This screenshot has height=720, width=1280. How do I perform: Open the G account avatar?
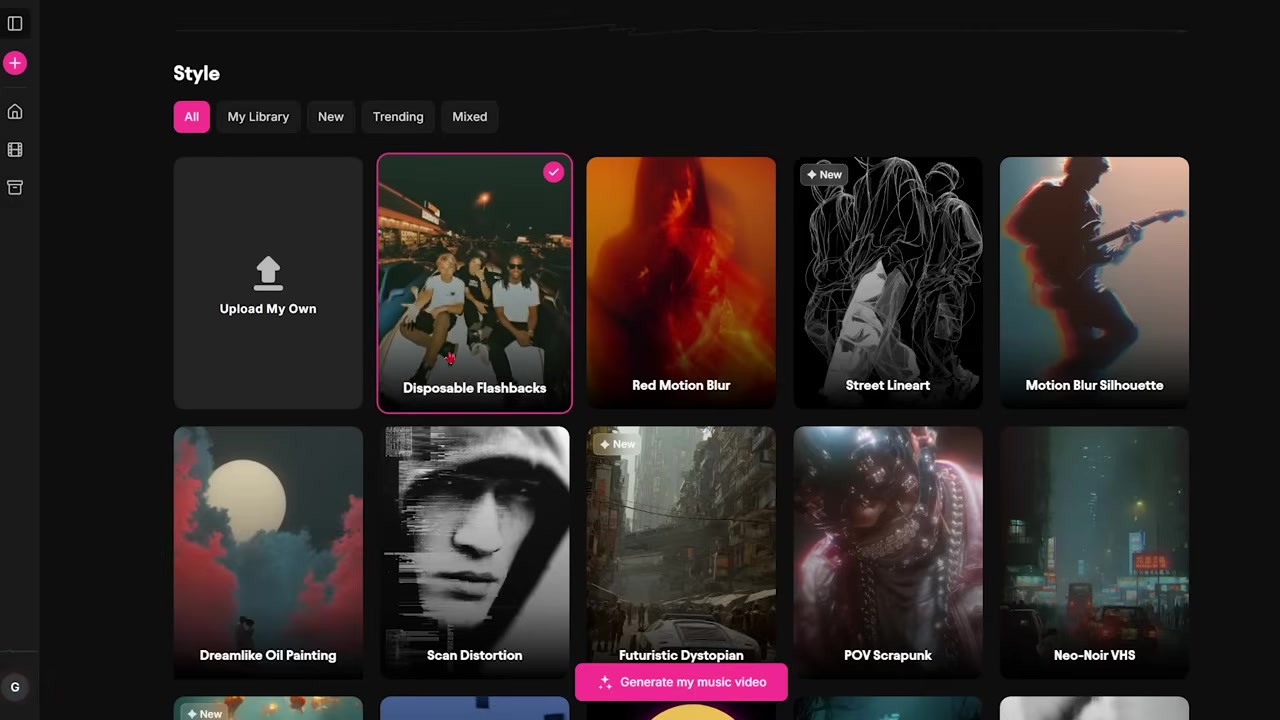point(15,687)
